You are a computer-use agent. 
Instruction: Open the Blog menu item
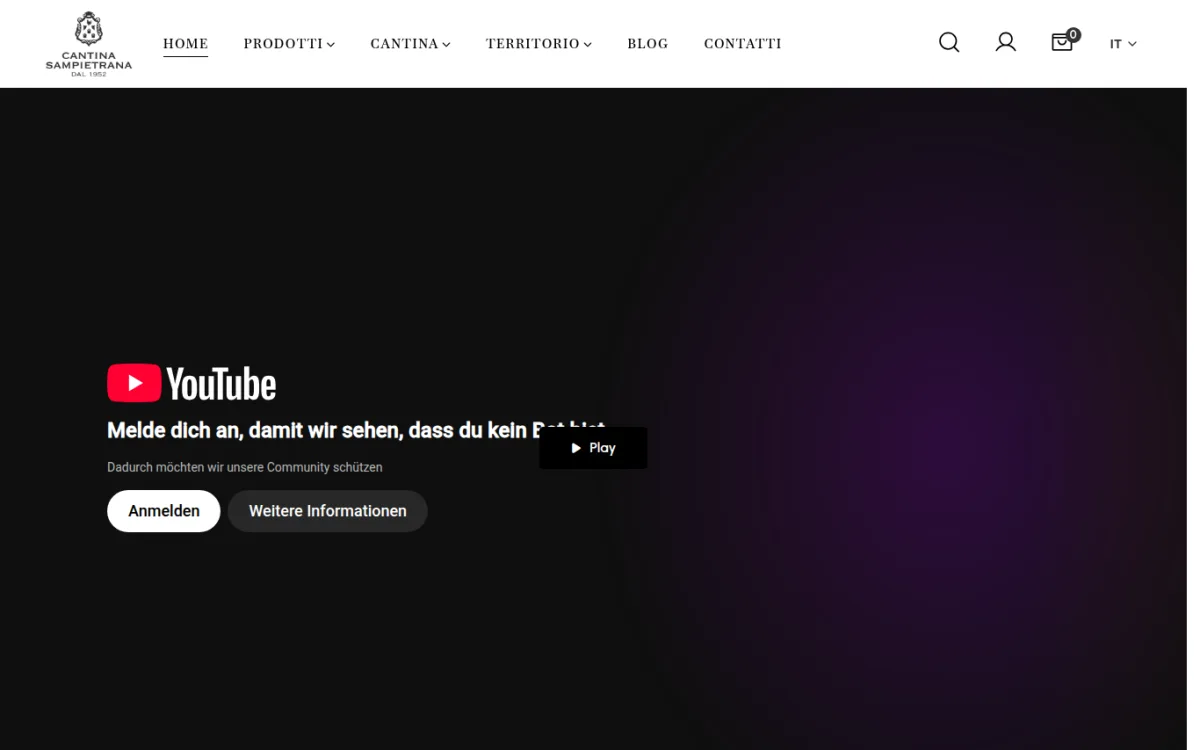(x=648, y=44)
